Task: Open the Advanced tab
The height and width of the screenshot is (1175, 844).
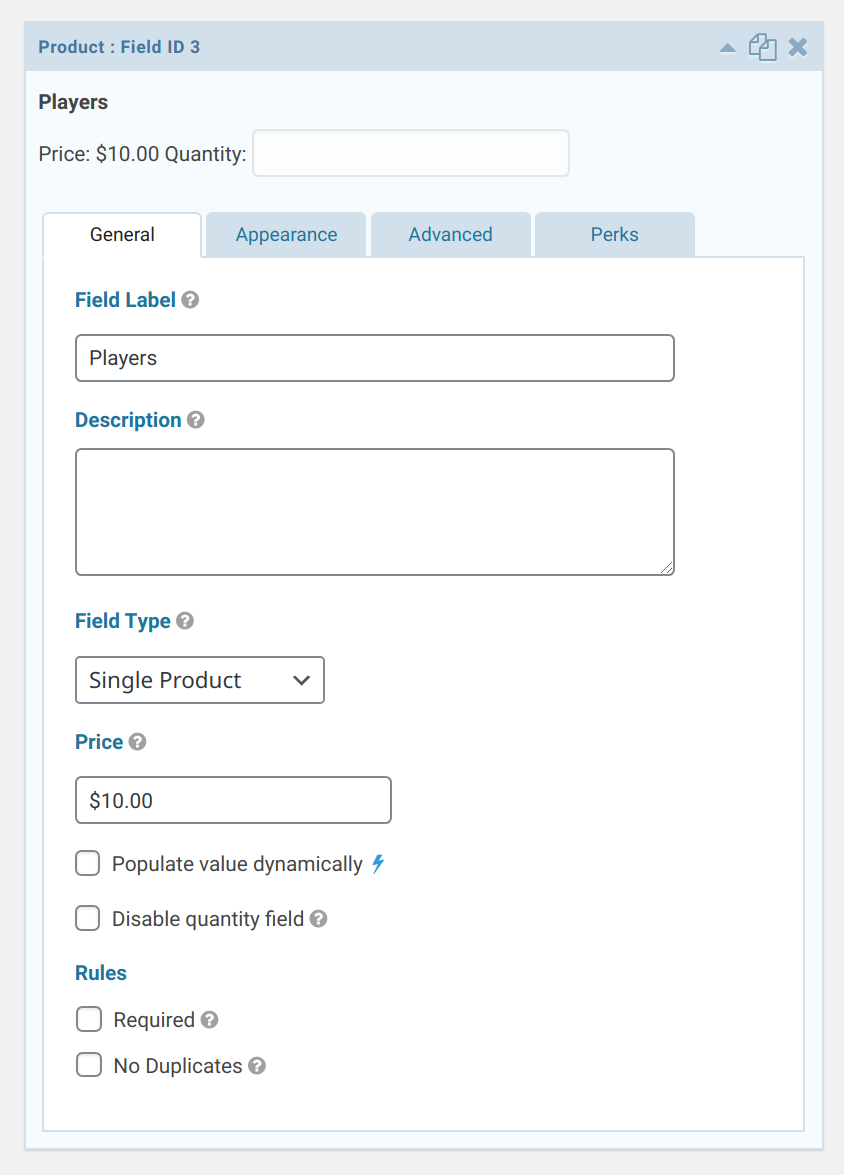Action: tap(450, 235)
